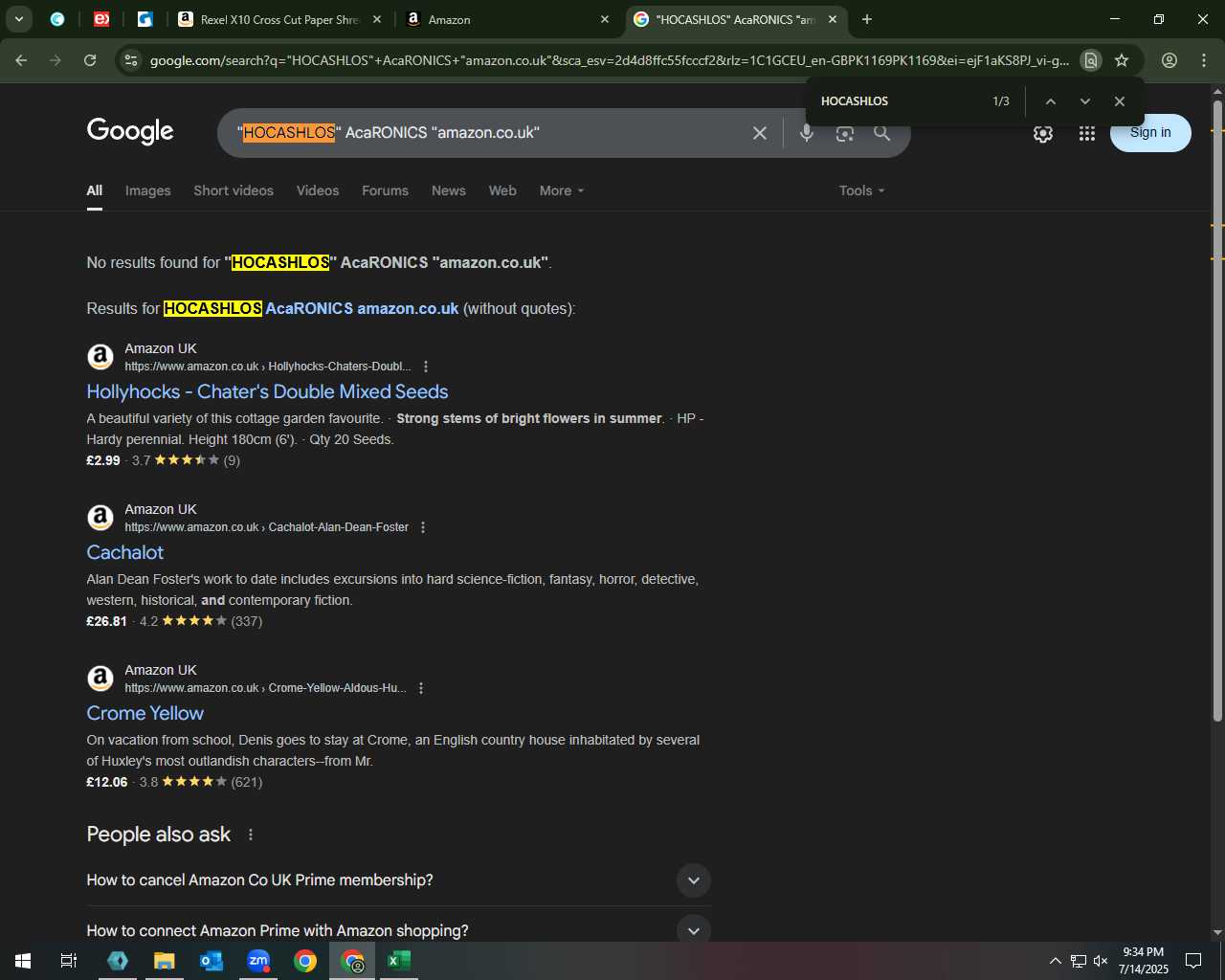Open File Explorer from the taskbar
The image size is (1225, 980).
click(x=165, y=961)
